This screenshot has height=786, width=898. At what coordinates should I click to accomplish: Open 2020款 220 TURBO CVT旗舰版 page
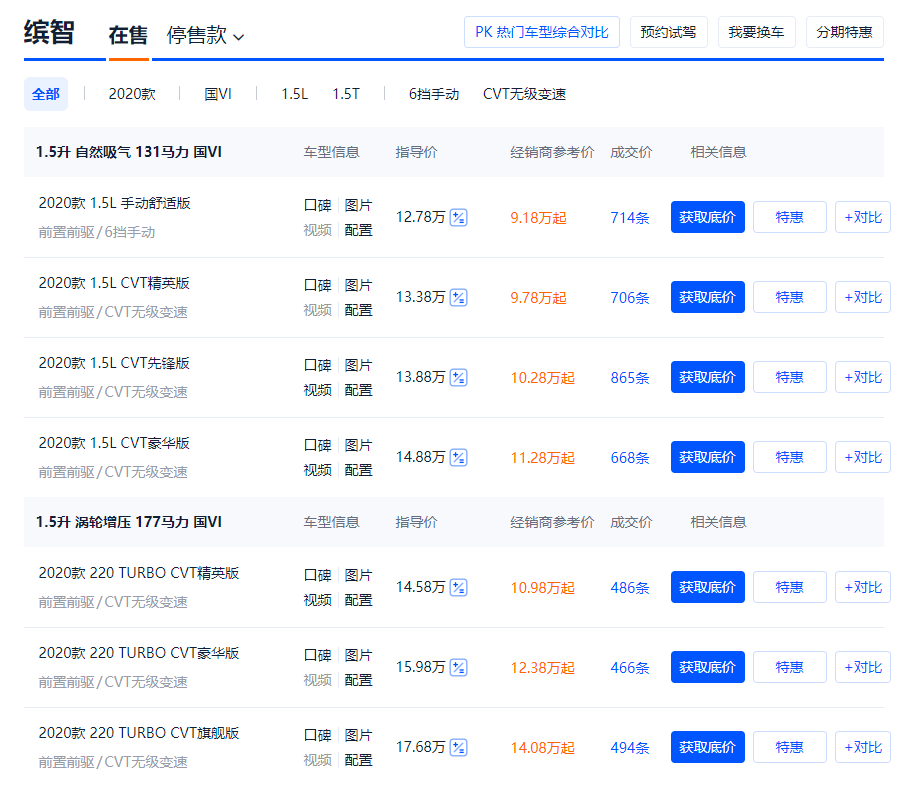point(139,733)
